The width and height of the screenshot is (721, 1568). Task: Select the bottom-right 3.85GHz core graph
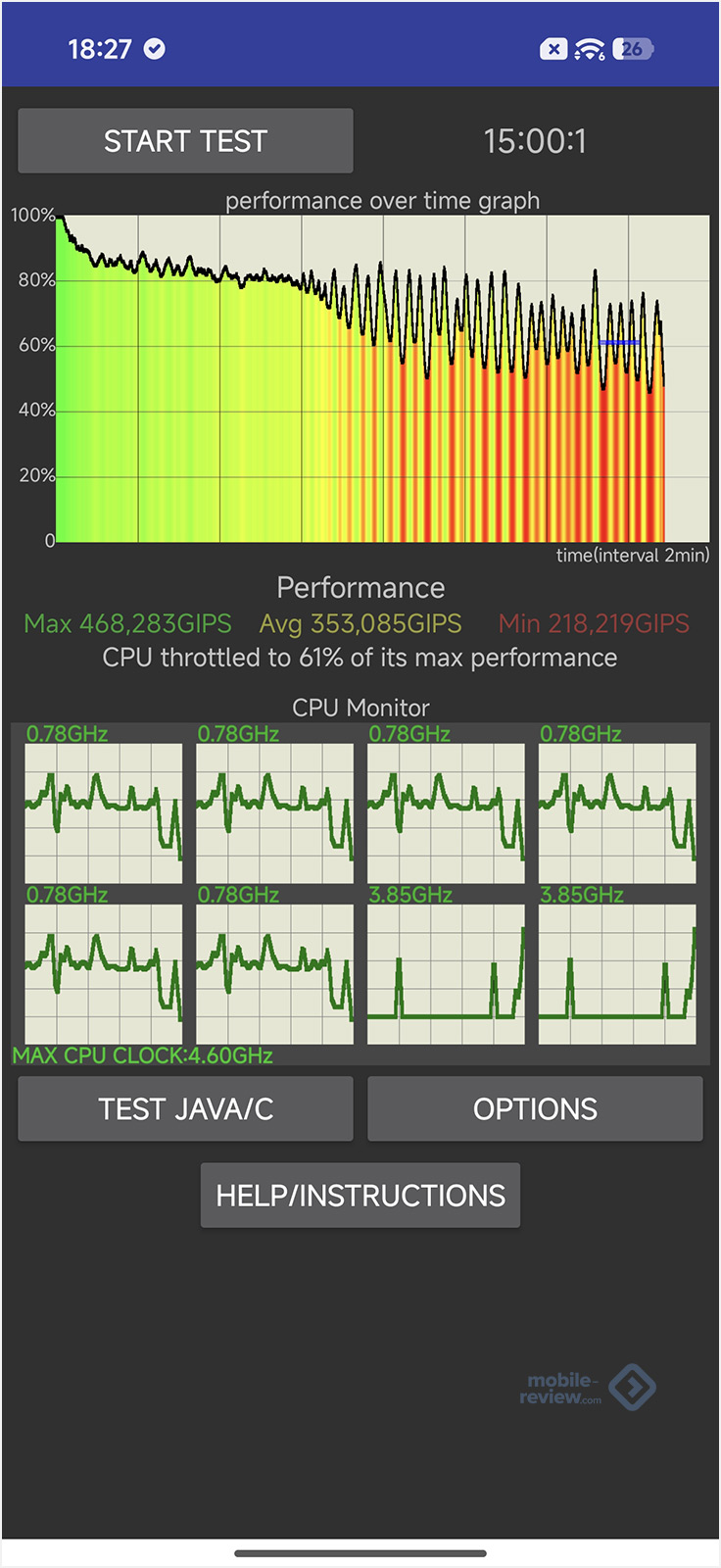[617, 974]
